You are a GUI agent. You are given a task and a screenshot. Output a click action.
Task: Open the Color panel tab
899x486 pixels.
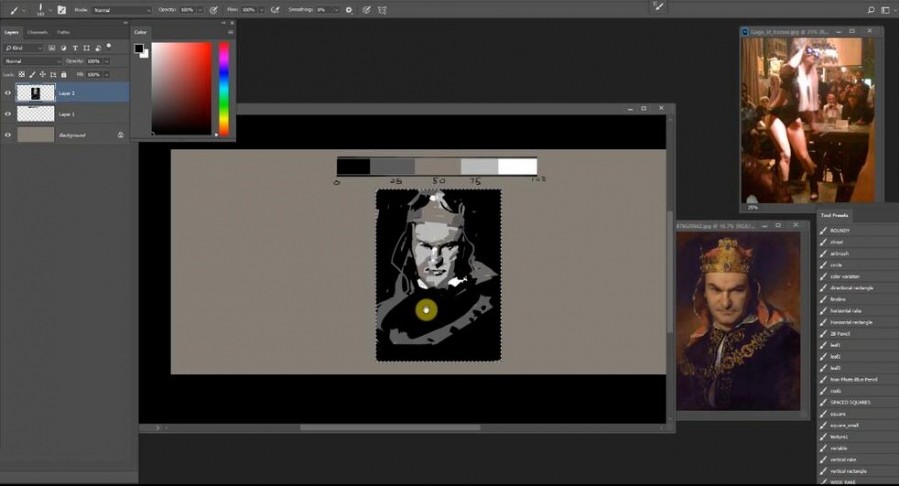(x=140, y=32)
